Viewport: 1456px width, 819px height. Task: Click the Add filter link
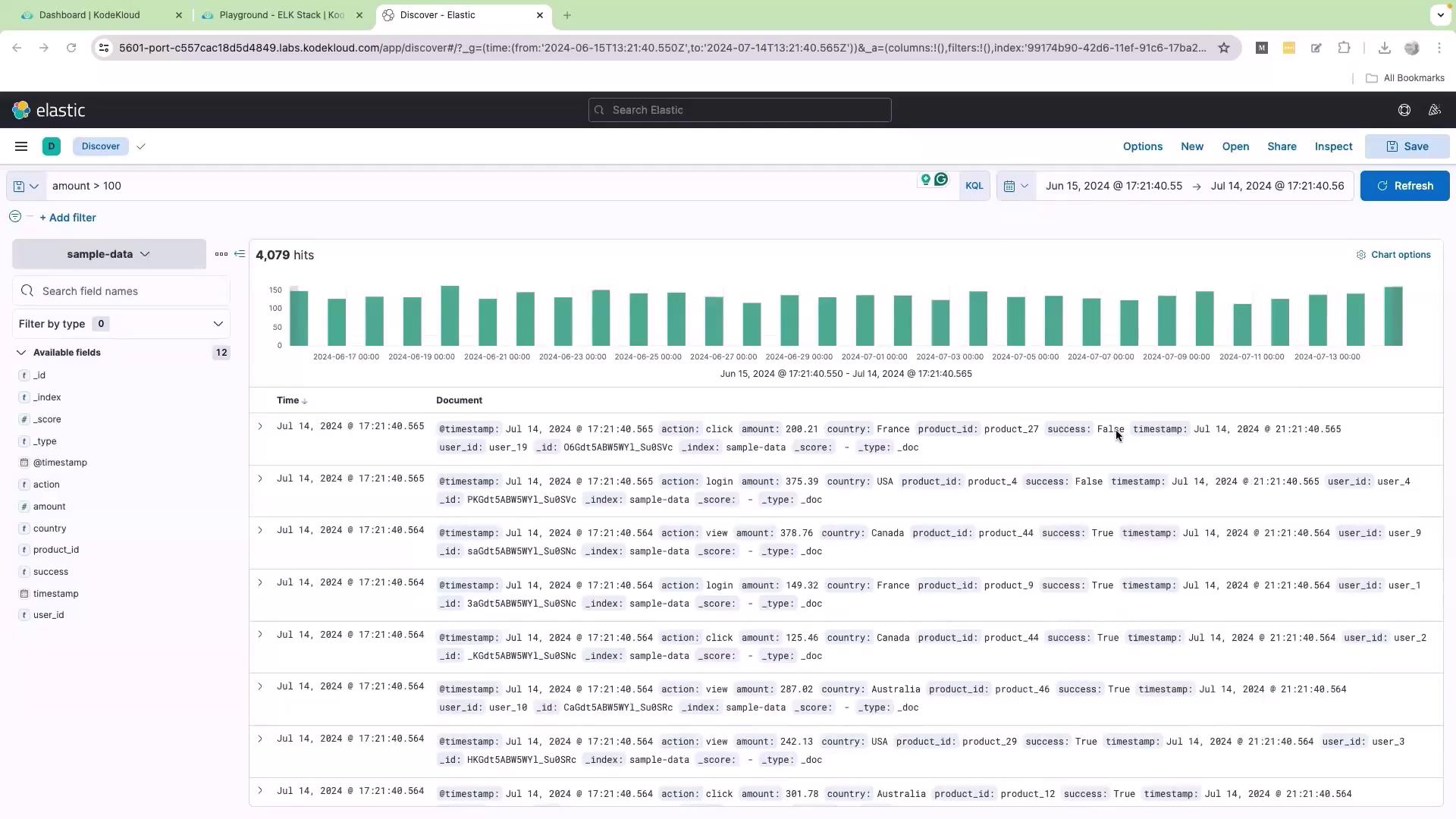(68, 218)
